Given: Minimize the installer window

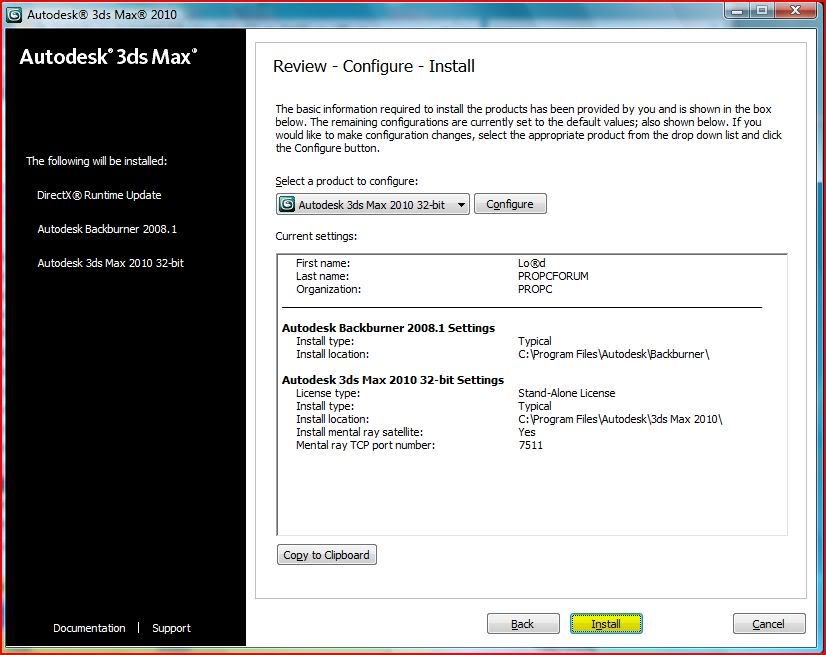Looking at the screenshot, I should 738,11.
